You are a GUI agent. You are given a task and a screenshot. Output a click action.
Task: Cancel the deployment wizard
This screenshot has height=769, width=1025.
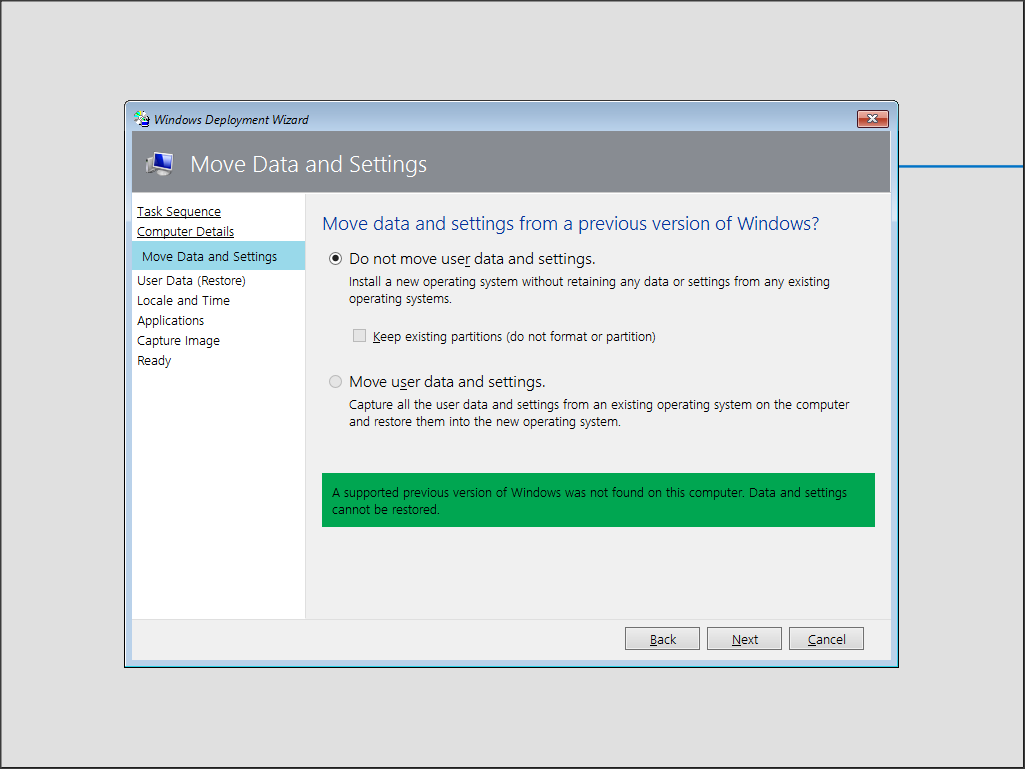[x=826, y=639]
